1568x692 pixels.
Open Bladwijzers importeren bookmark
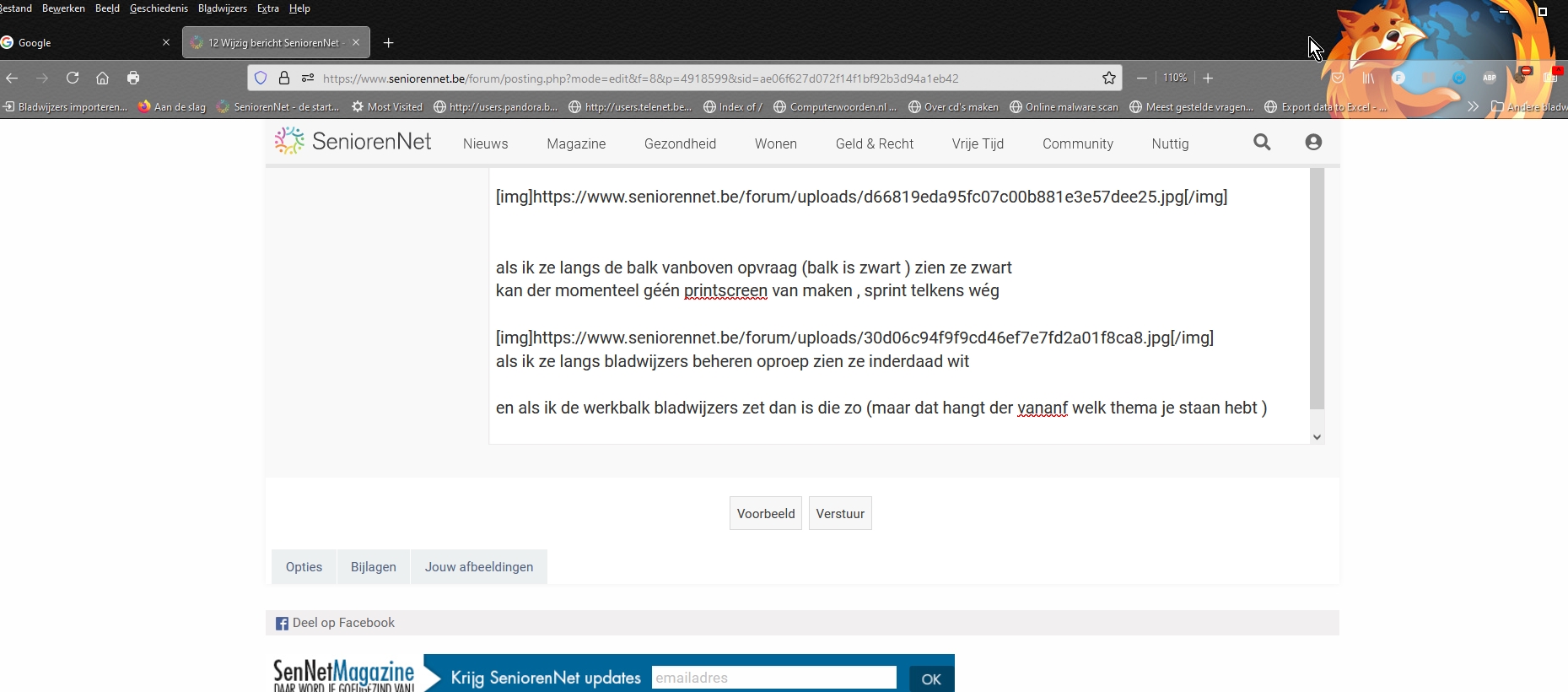tap(65, 107)
